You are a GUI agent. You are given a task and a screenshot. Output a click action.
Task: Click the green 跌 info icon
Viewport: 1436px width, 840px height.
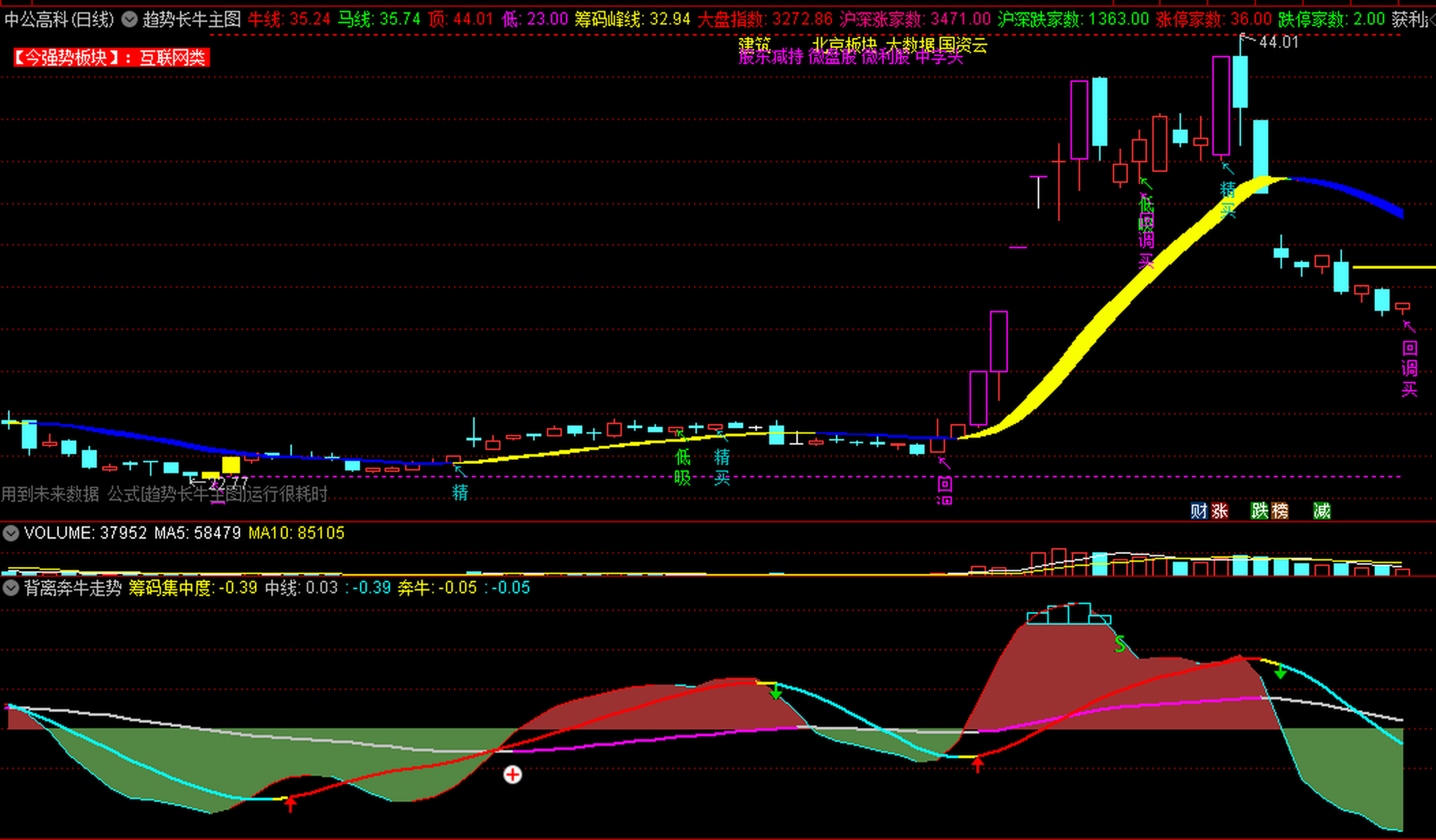[x=1259, y=511]
